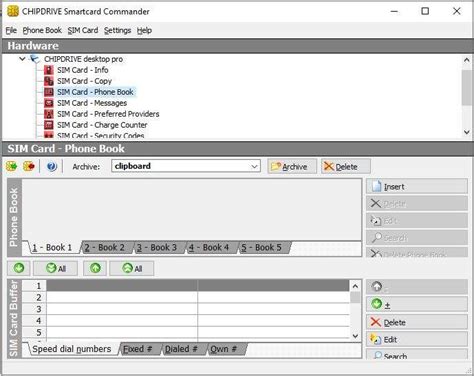
Task: Click the CHIPDRIVE app icon in title bar
Action: [x=13, y=11]
